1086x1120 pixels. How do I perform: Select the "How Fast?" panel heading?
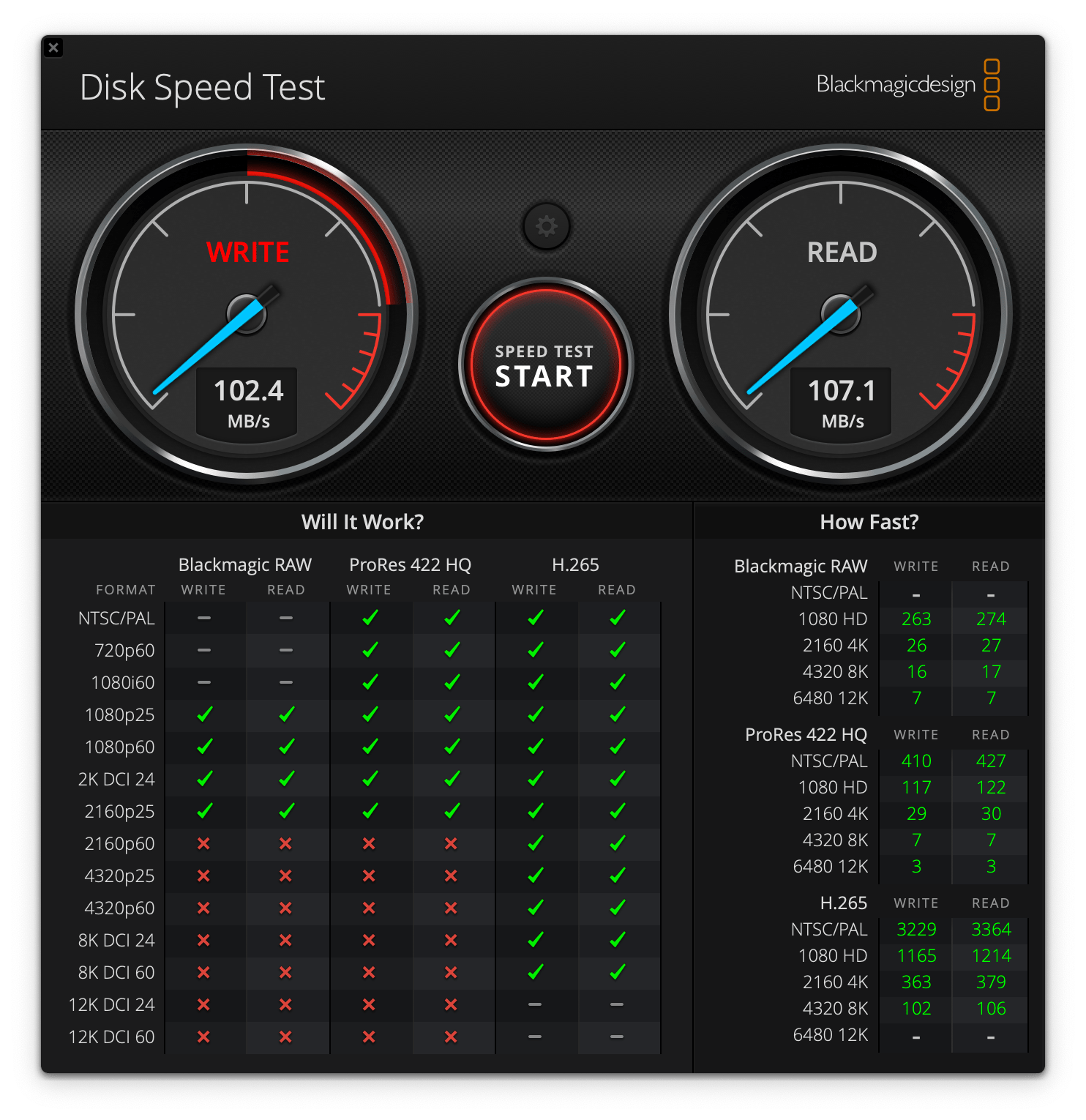coord(869,522)
